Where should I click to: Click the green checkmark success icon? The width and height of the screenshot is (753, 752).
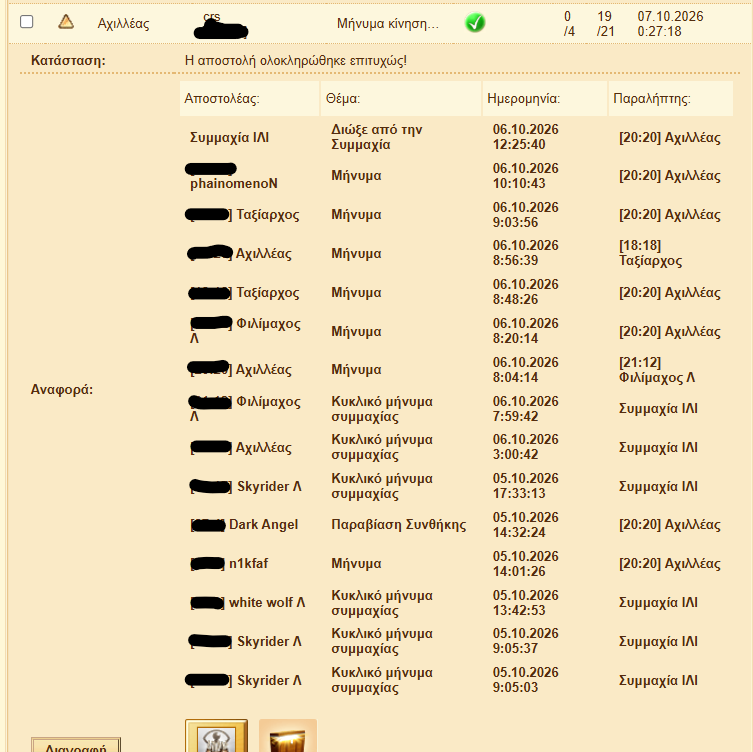[475, 23]
